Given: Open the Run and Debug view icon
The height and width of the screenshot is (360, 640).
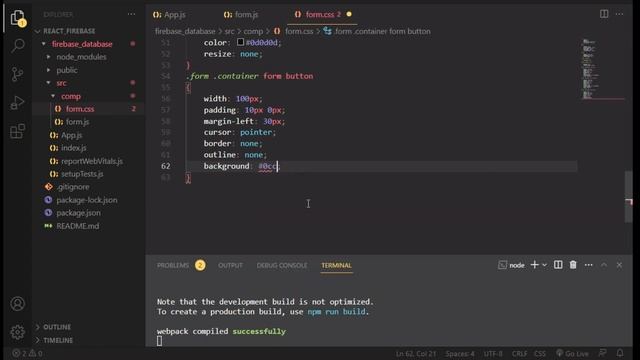Looking at the screenshot, I should click(x=18, y=102).
